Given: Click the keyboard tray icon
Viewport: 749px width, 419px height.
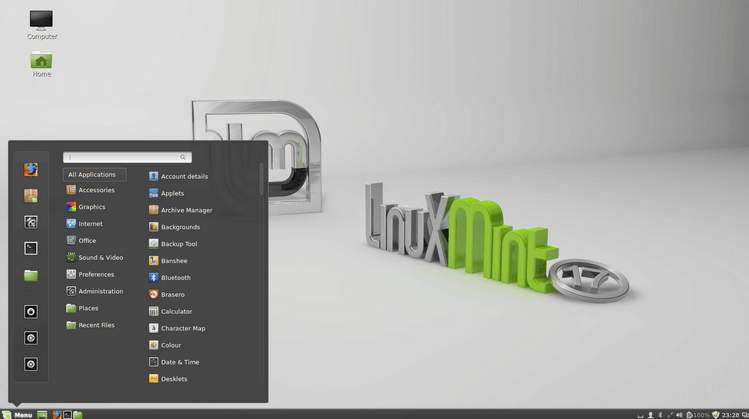Looking at the screenshot, I should 640,416.
